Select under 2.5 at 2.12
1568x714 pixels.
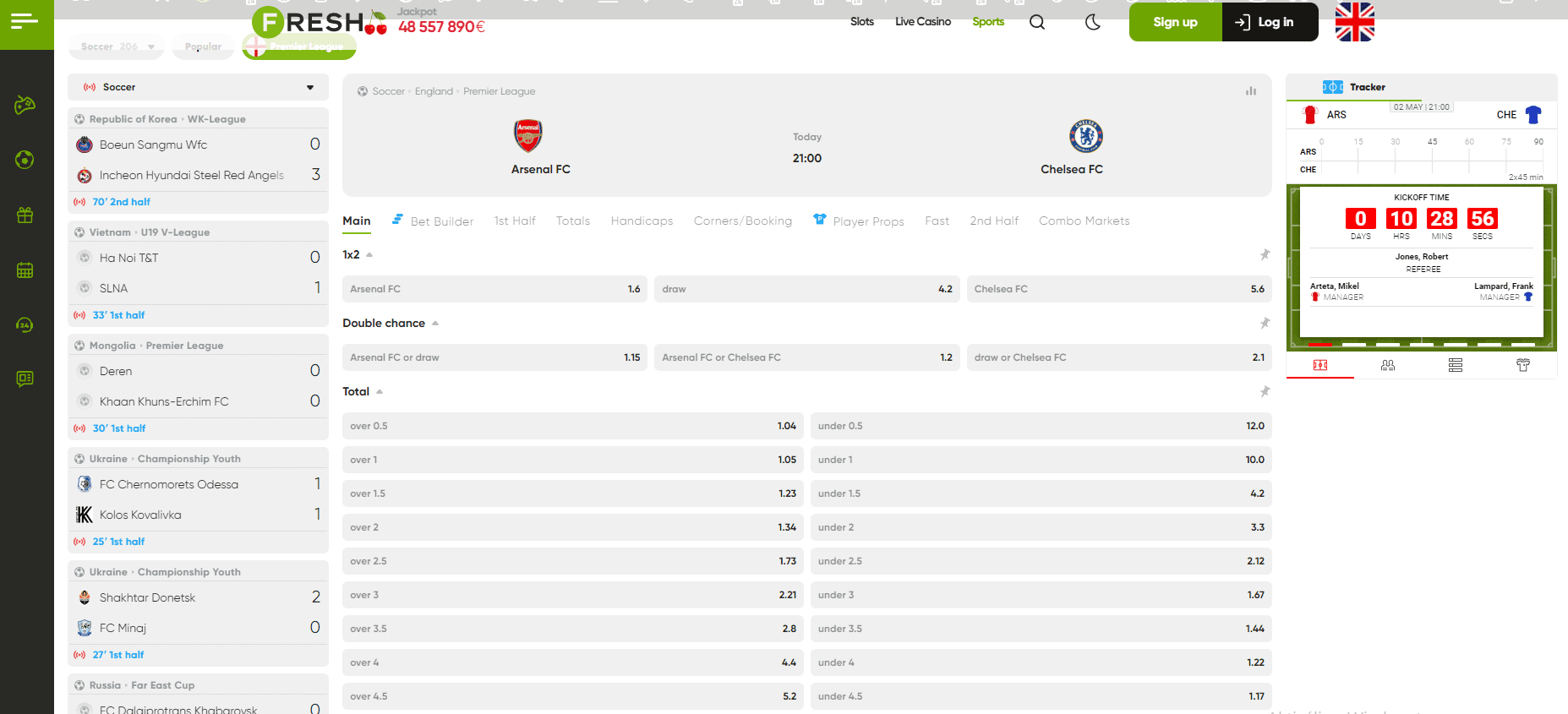1041,561
